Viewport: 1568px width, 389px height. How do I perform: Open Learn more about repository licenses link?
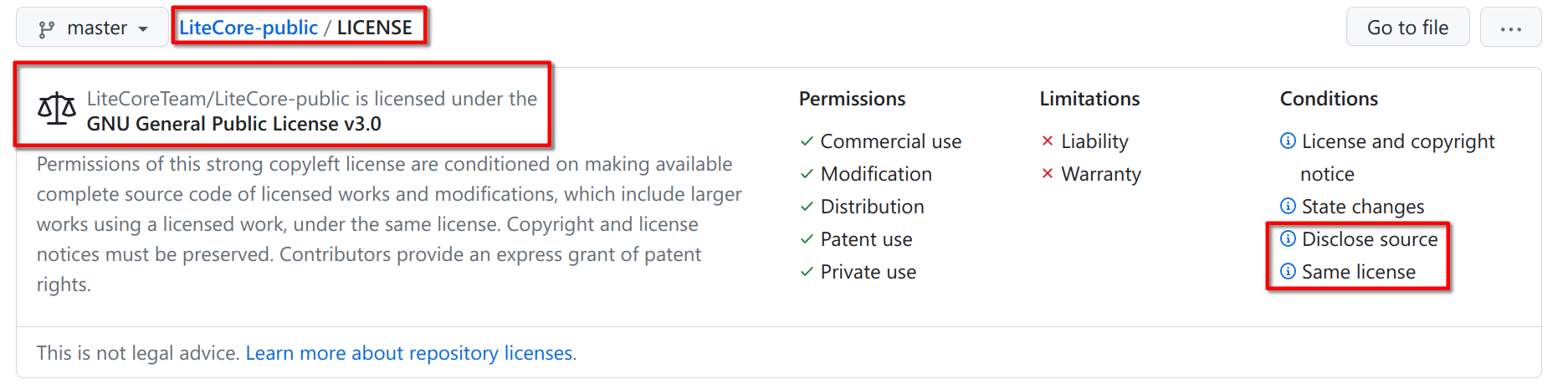(411, 353)
